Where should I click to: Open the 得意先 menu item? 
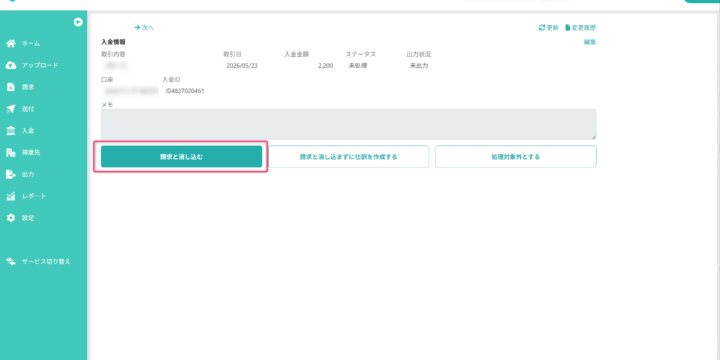coord(31,152)
